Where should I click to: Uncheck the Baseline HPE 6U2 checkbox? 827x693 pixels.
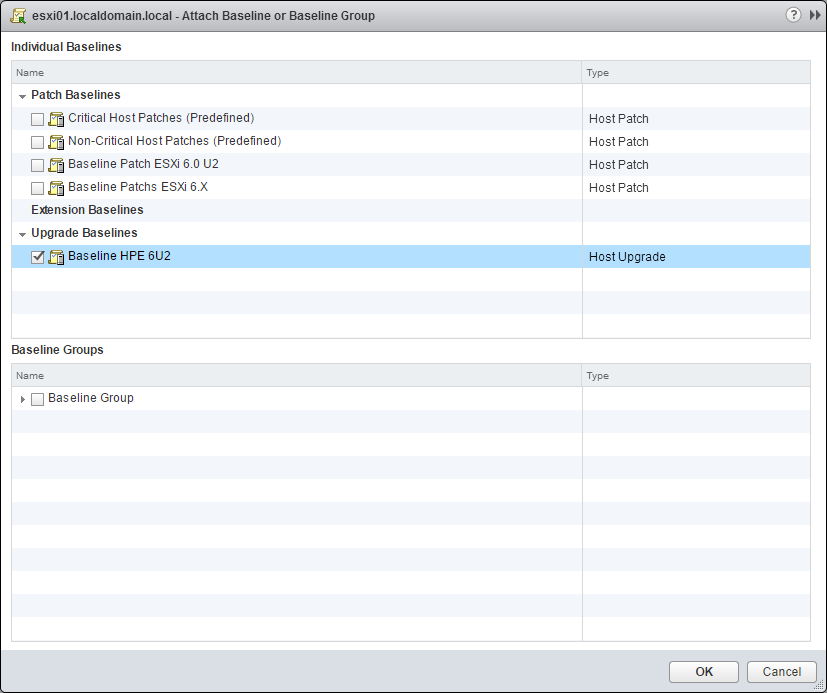[x=37, y=256]
